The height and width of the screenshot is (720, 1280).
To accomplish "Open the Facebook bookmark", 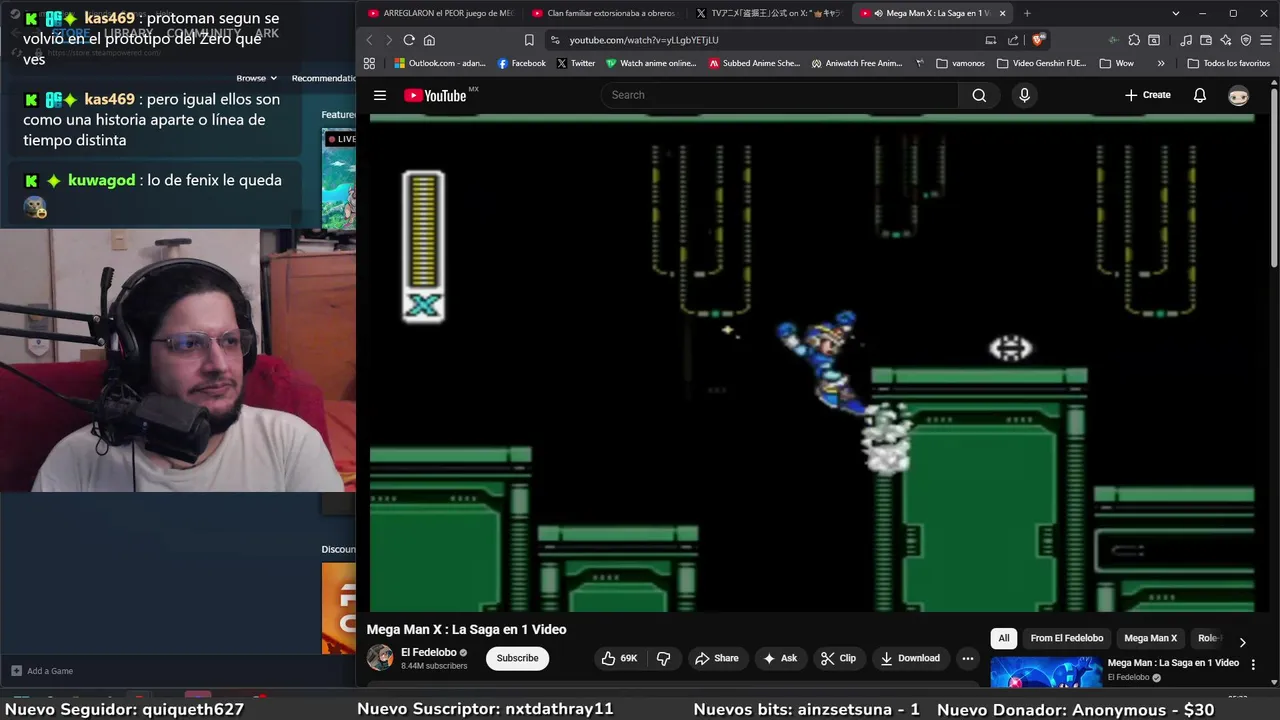I will (522, 63).
